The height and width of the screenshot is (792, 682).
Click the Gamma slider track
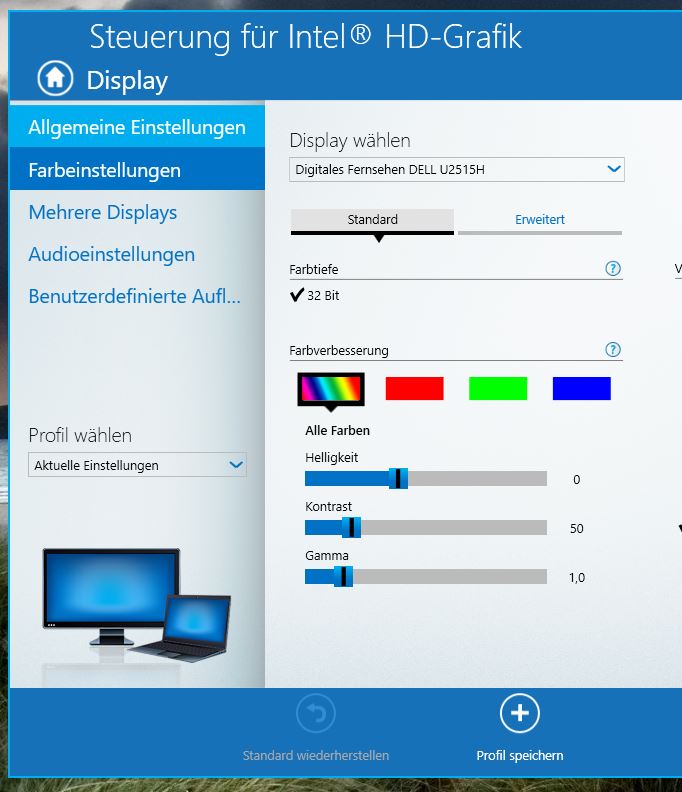[450, 577]
